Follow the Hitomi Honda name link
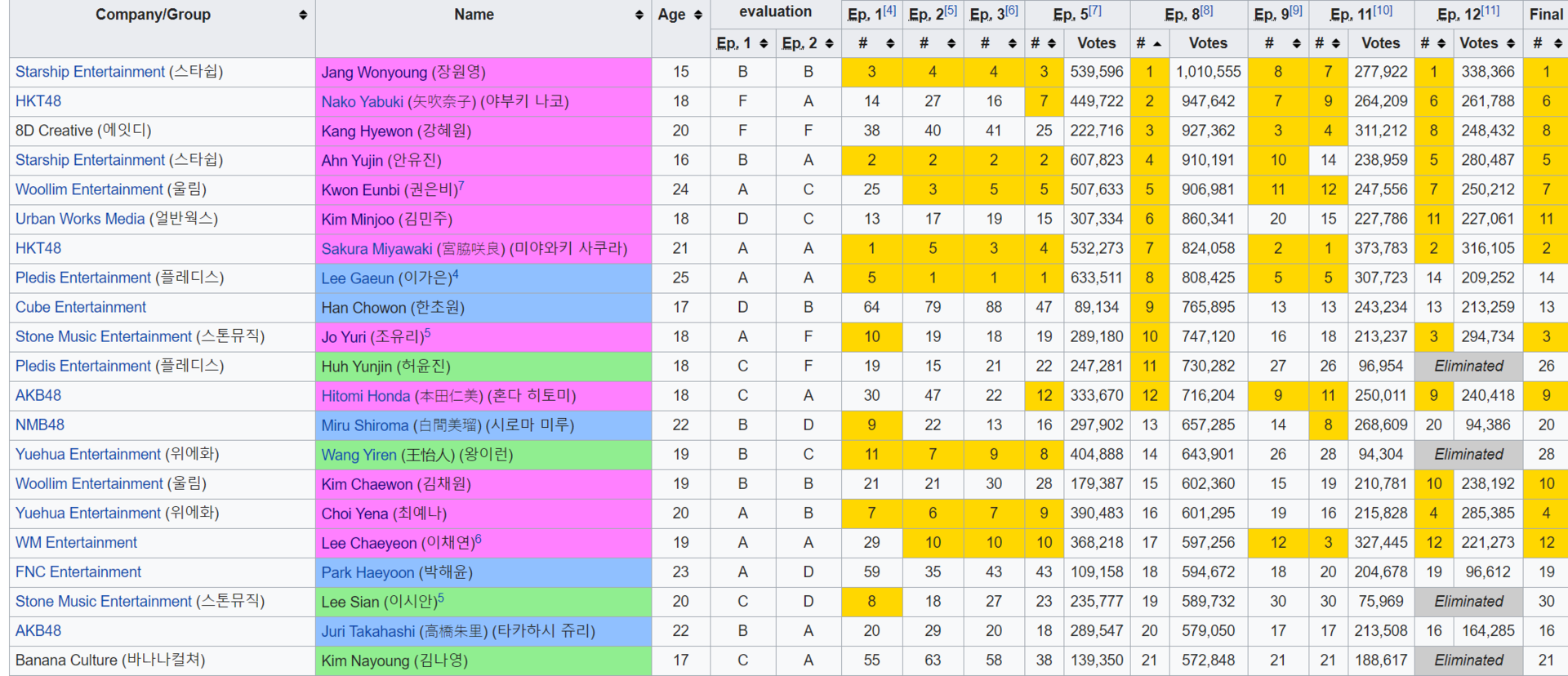The height and width of the screenshot is (676, 1568). coord(366,396)
